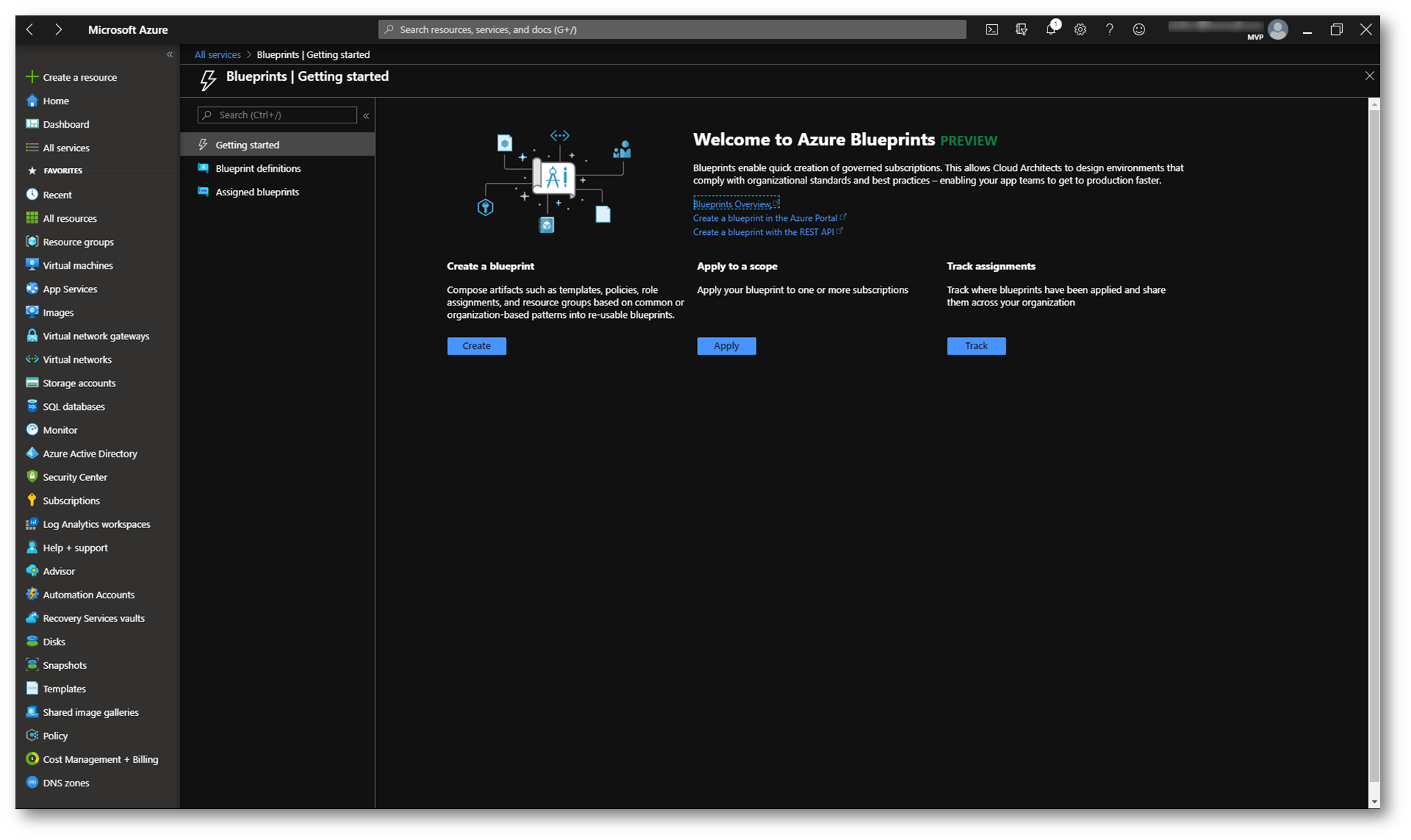Click the Apply button
The image size is (1411, 840).
[726, 346]
